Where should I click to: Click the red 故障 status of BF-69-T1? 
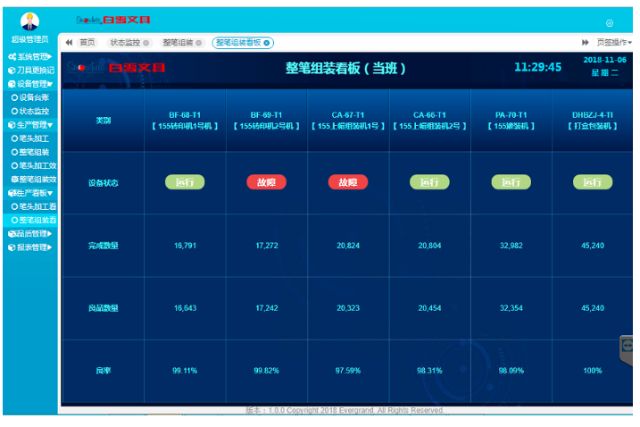pos(266,182)
